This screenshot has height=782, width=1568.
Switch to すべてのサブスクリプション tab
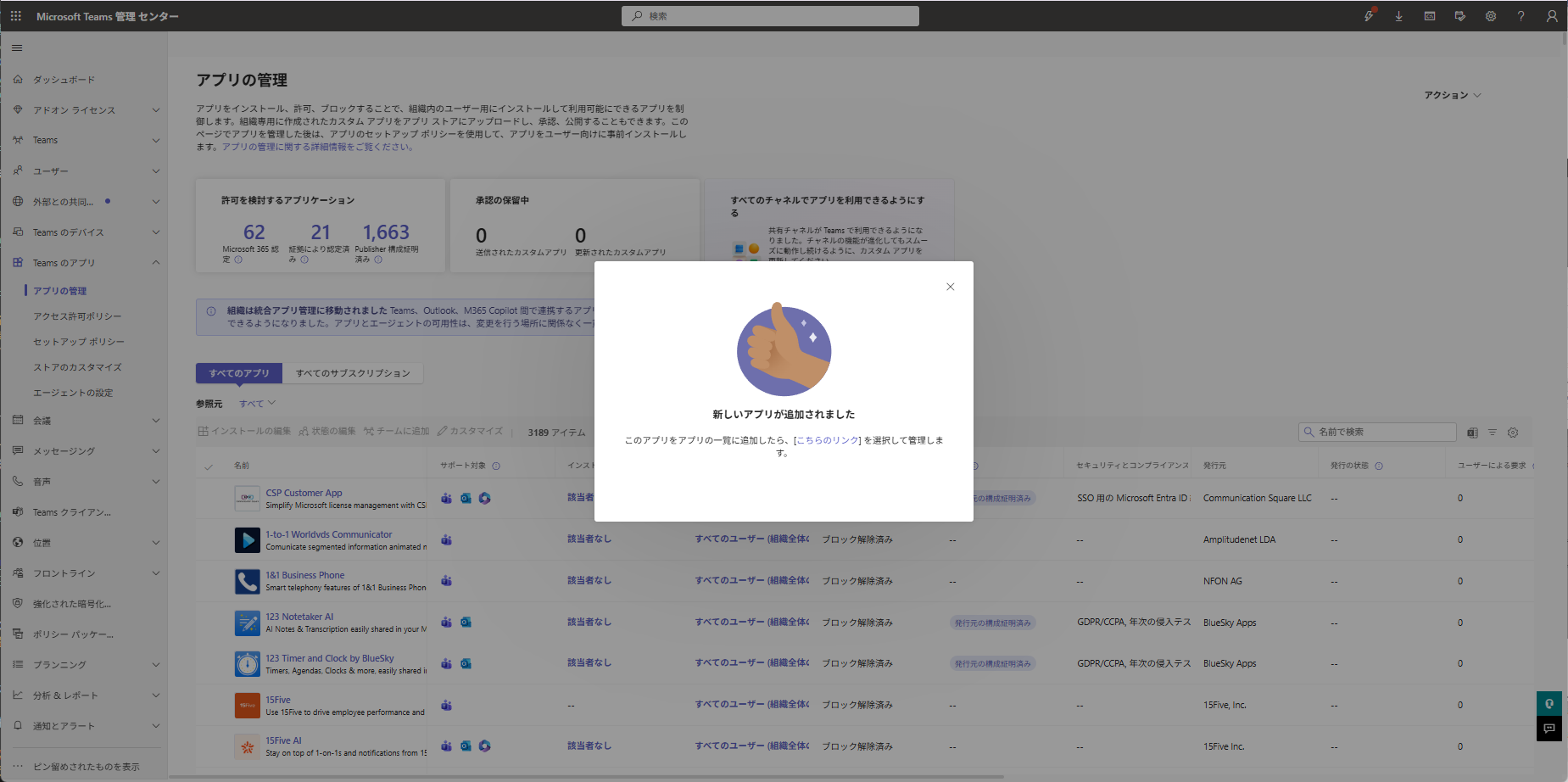[x=353, y=373]
